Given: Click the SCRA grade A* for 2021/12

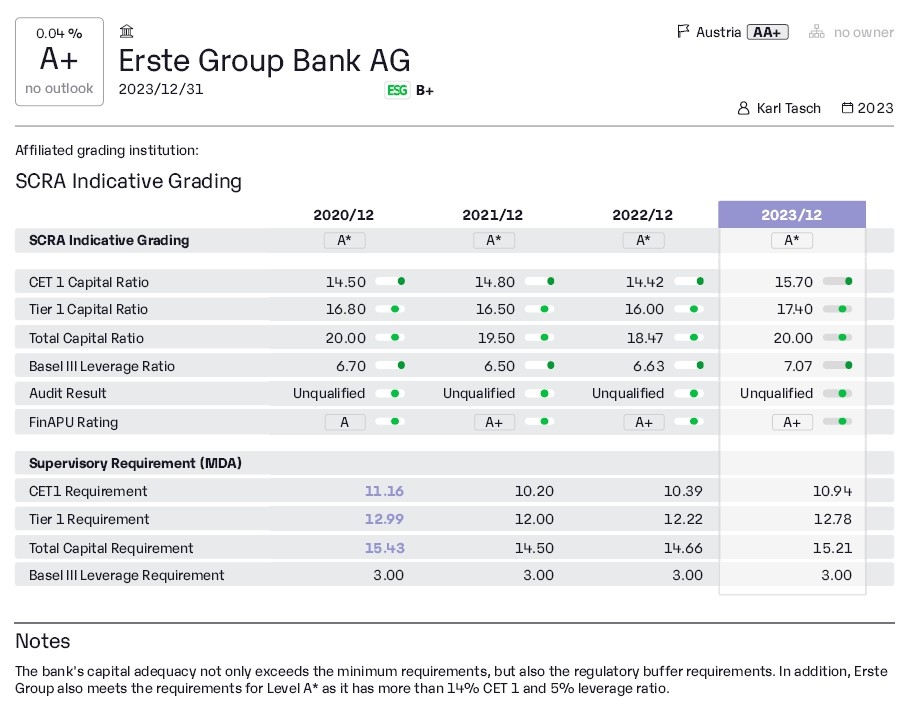Looking at the screenshot, I should 494,240.
